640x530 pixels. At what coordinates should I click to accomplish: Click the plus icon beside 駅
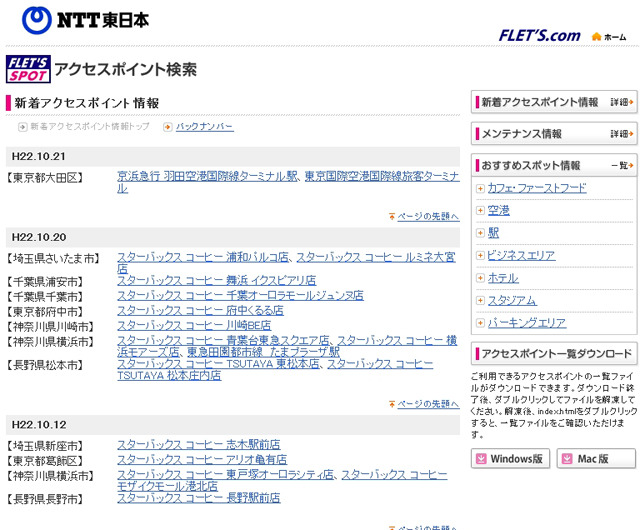coord(480,233)
